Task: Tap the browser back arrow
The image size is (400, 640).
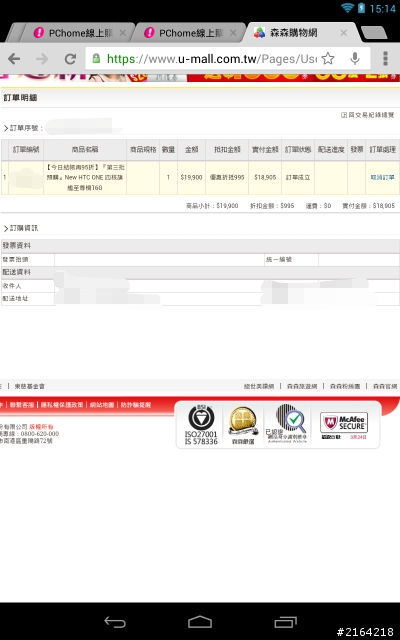Action: point(14,59)
